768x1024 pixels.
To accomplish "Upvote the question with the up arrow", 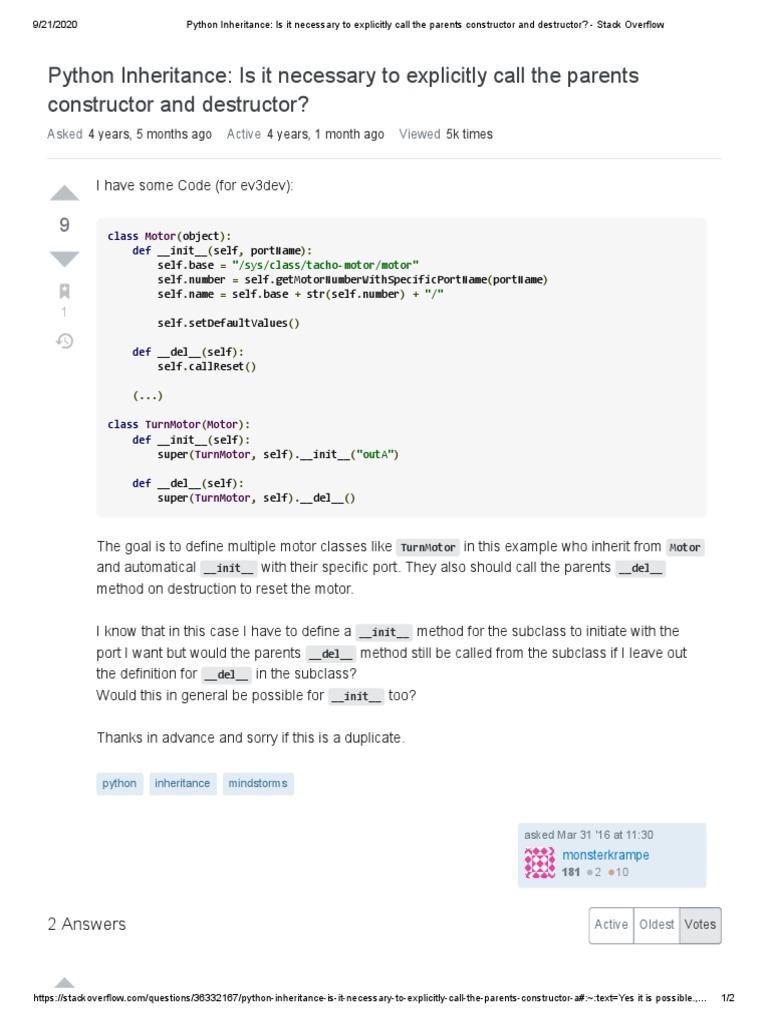I will pos(64,193).
